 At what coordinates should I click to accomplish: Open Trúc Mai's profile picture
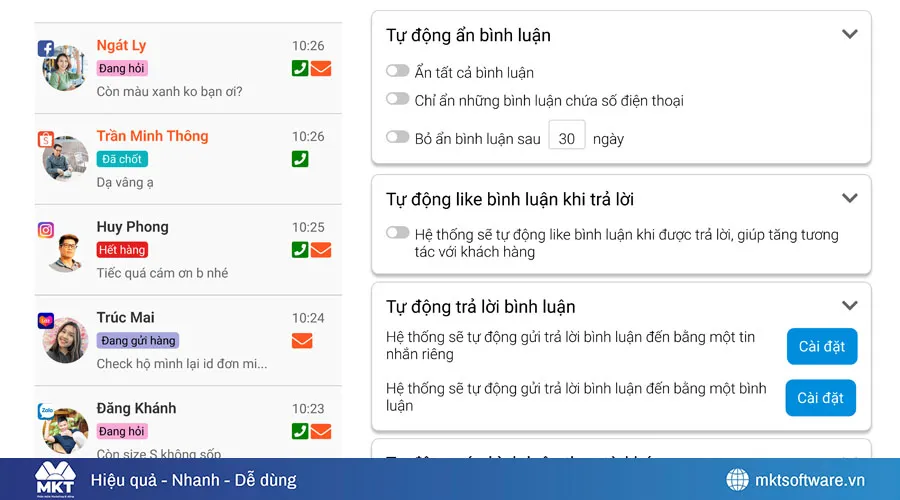pyautogui.click(x=65, y=340)
